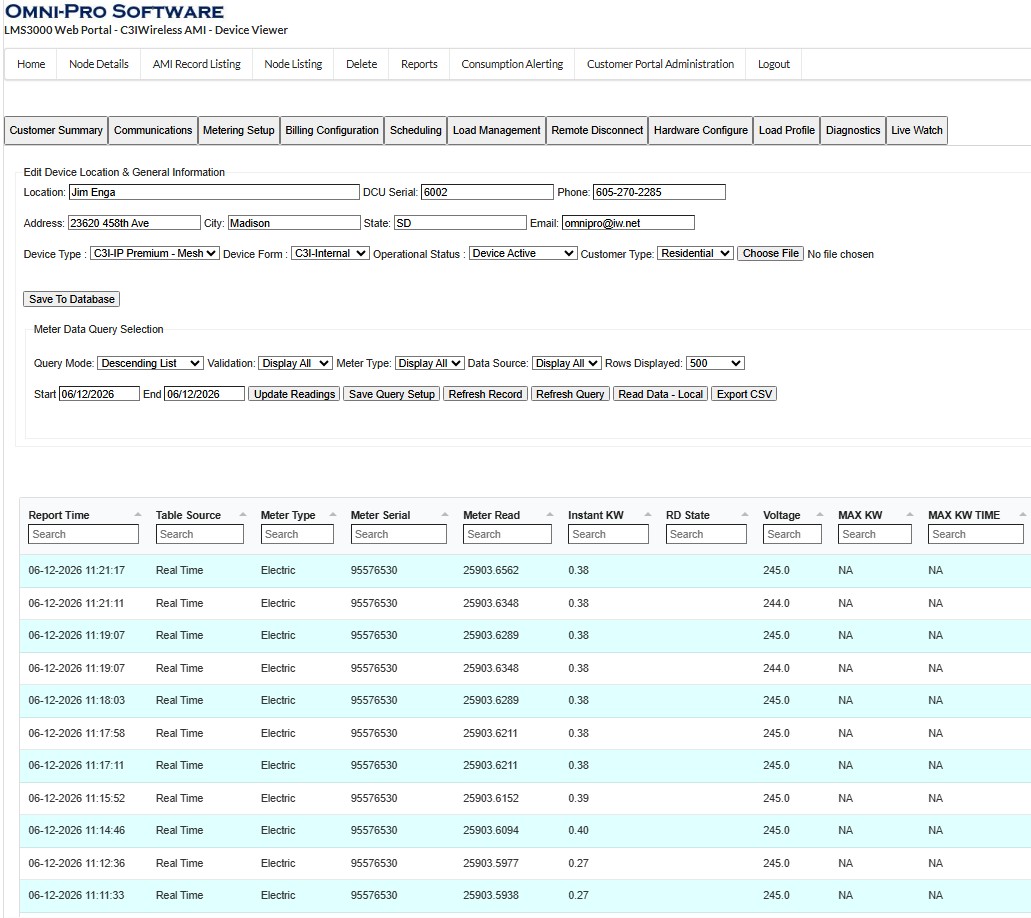This screenshot has height=918, width=1031.
Task: Open the Meter Type filter dropdown
Action: pyautogui.click(x=429, y=363)
